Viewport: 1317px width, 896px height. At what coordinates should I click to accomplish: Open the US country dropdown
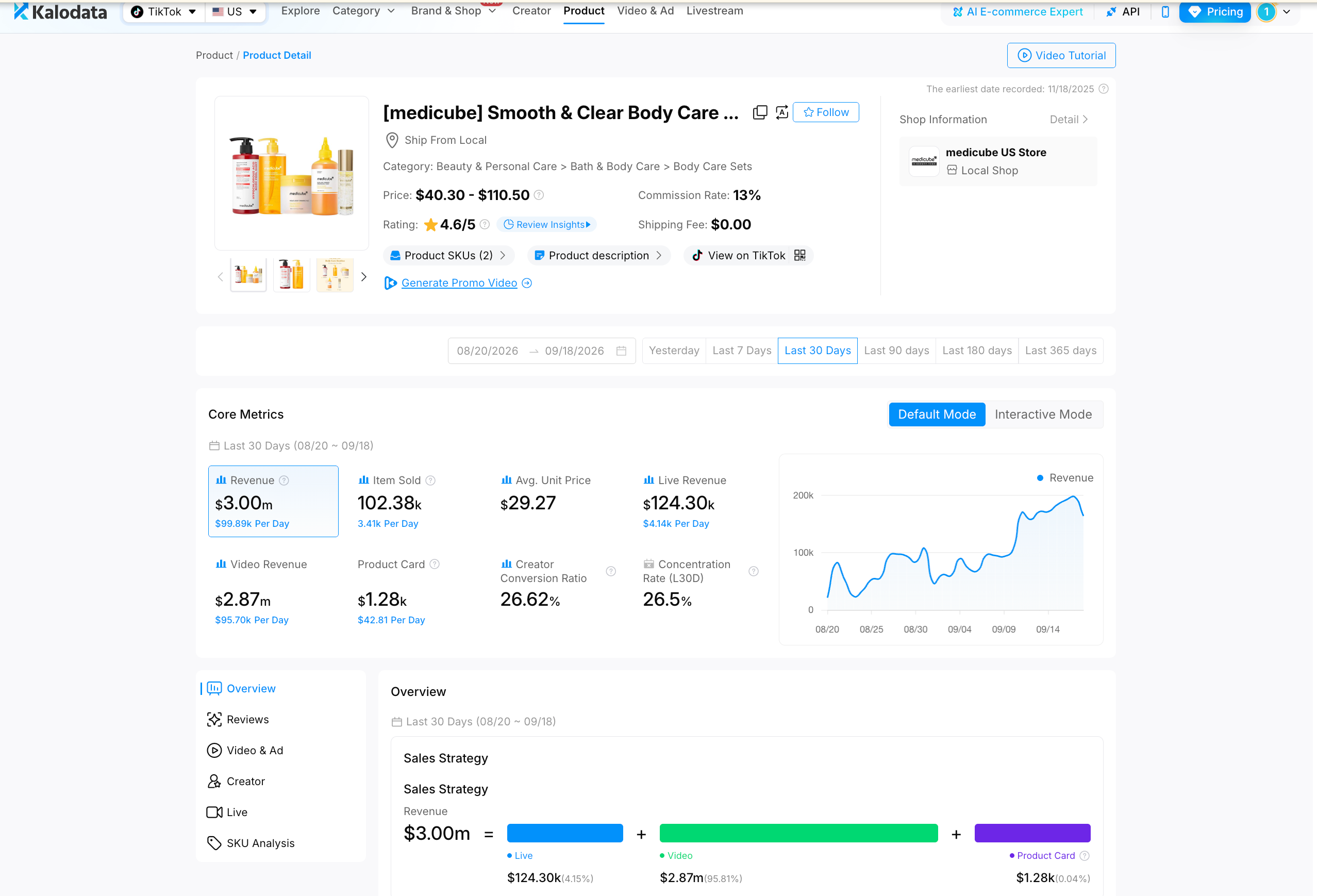pos(235,11)
